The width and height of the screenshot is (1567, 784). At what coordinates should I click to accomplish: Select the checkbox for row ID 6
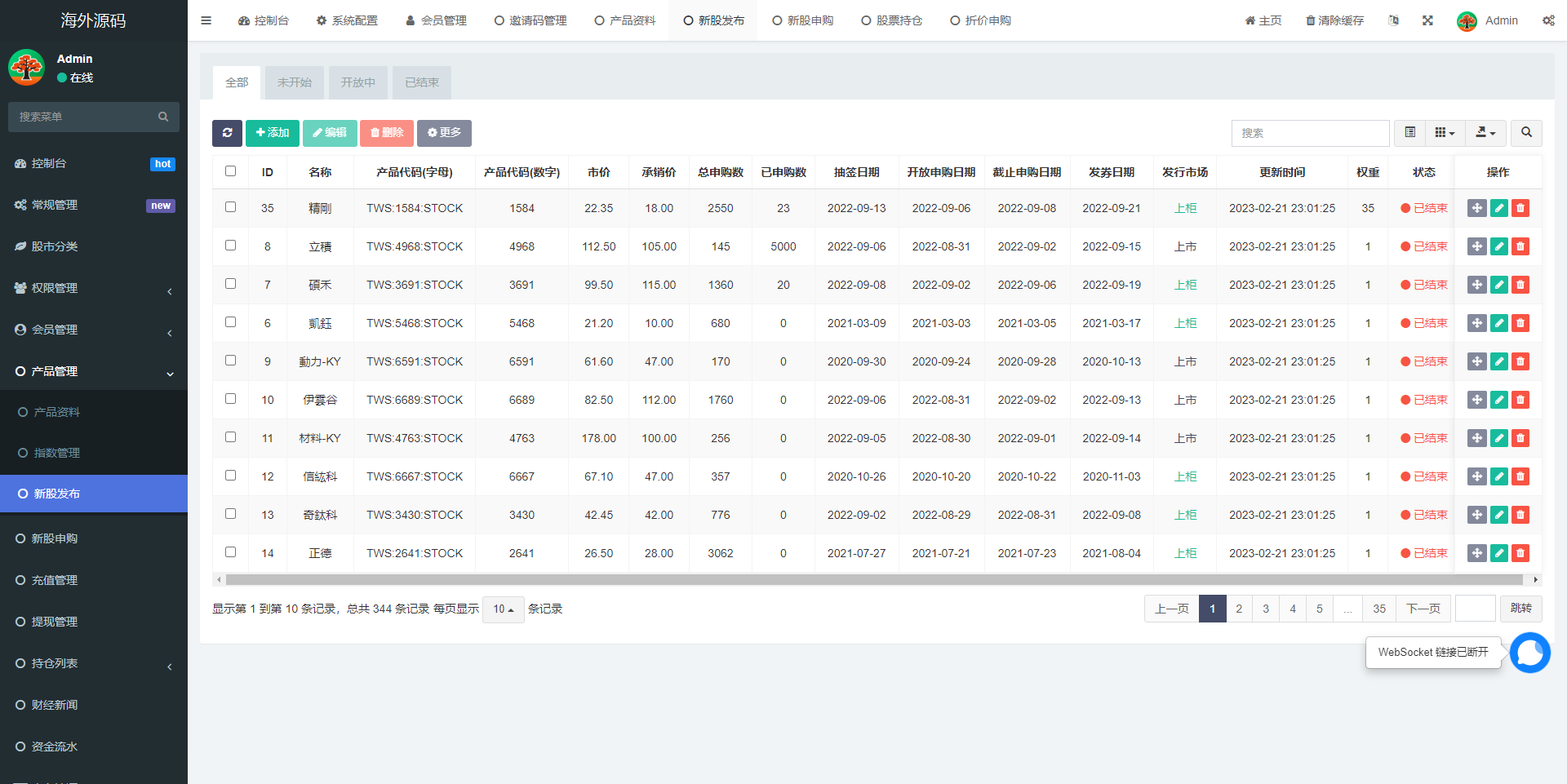click(x=230, y=322)
